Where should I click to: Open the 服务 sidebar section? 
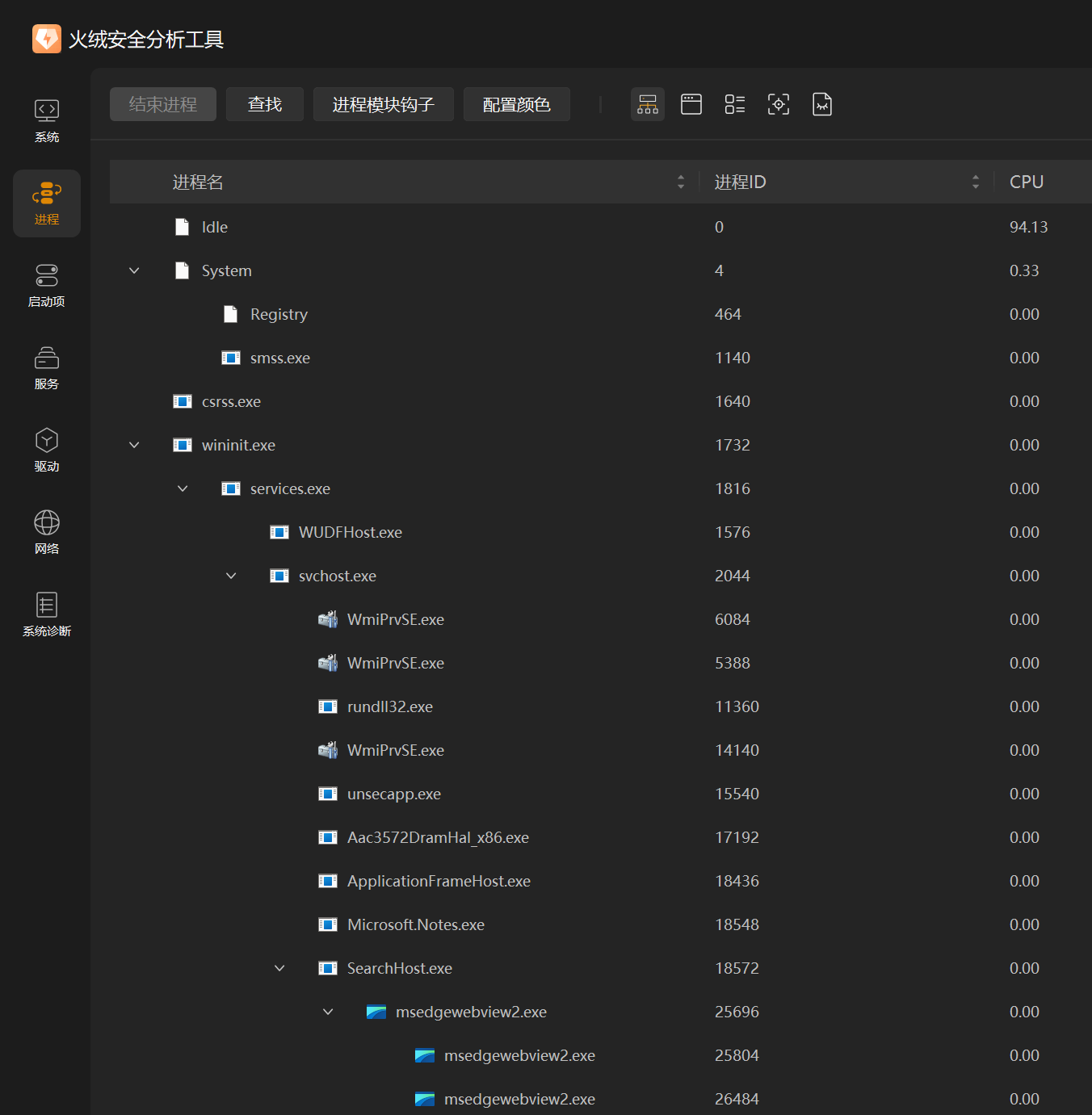pos(47,368)
